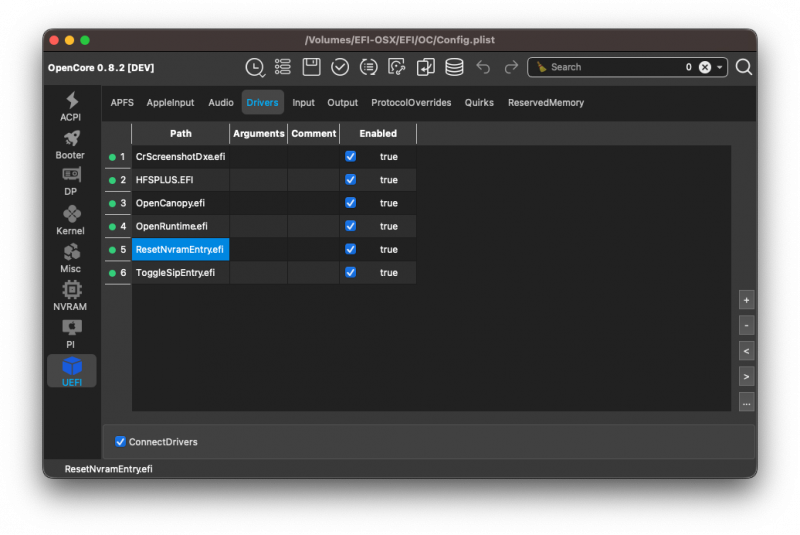Screen dimensions: 800x535
Task: Click inside the Search input field
Action: [610, 67]
